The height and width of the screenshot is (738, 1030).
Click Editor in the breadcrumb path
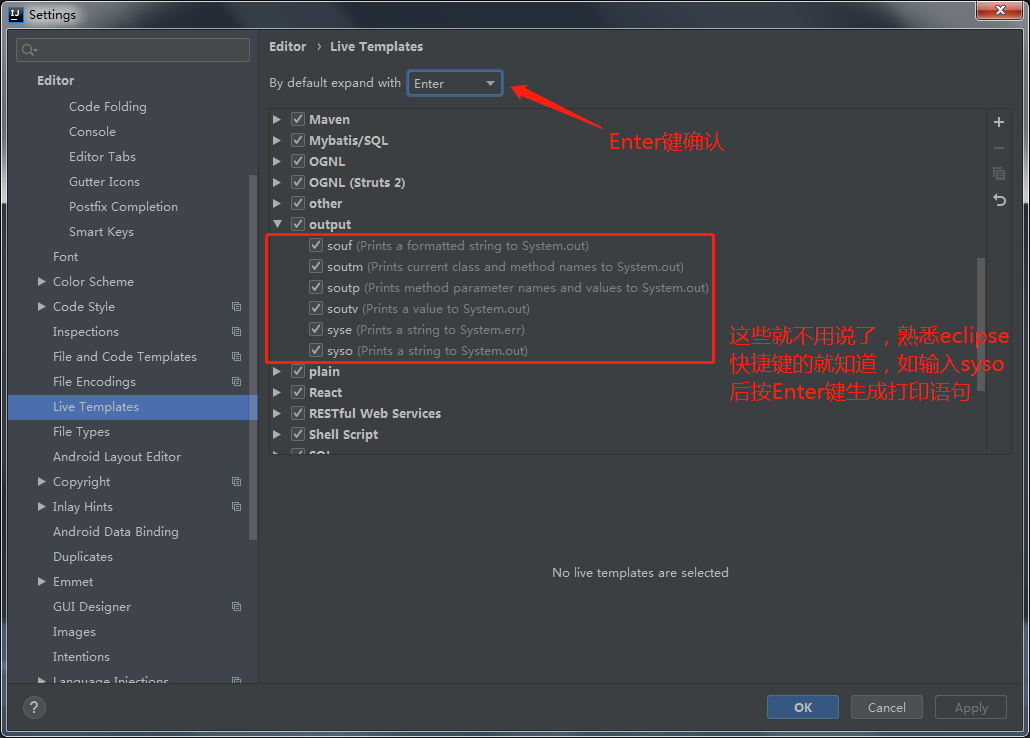287,46
